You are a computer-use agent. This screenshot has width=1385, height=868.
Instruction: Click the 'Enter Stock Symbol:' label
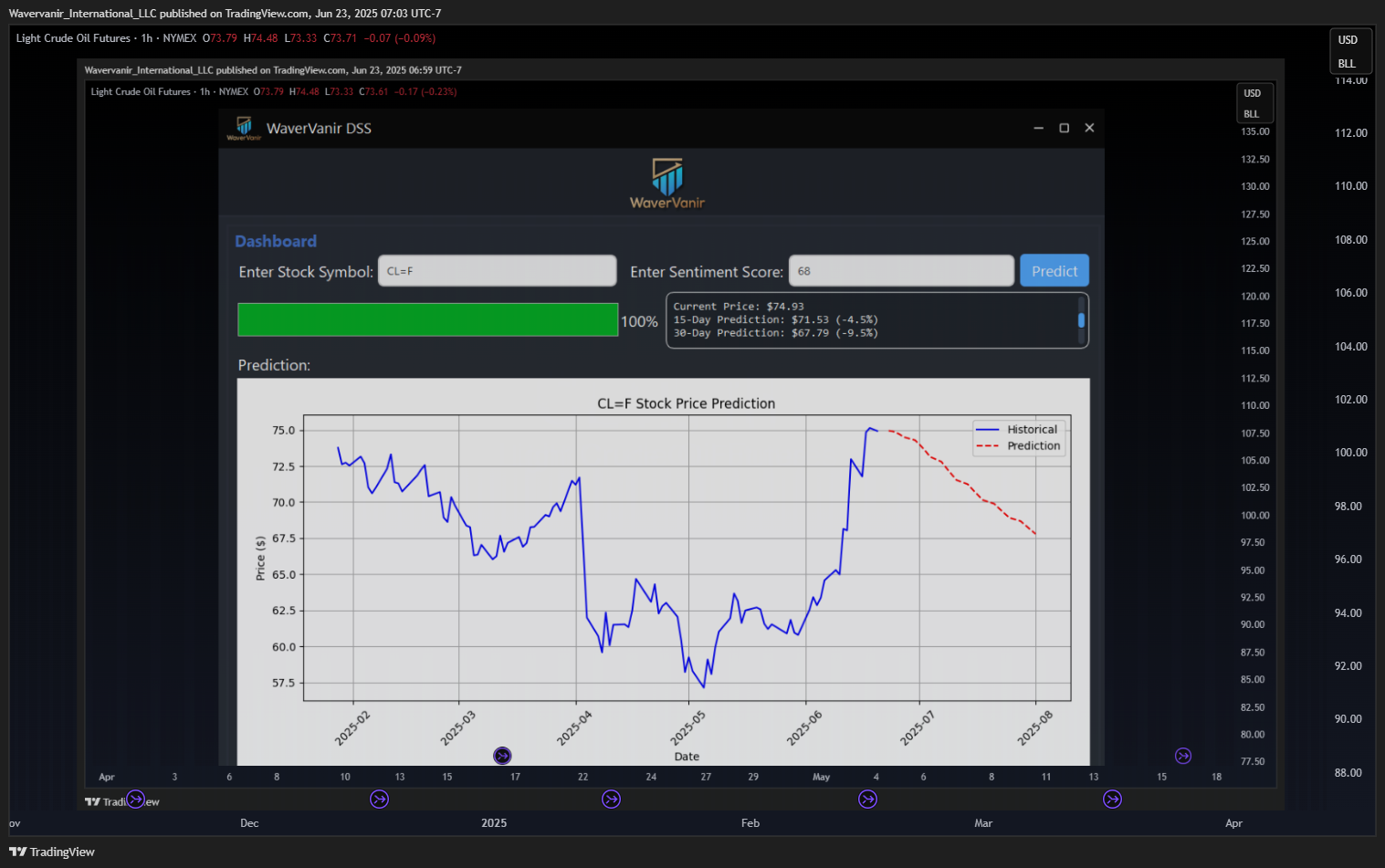pyautogui.click(x=306, y=272)
